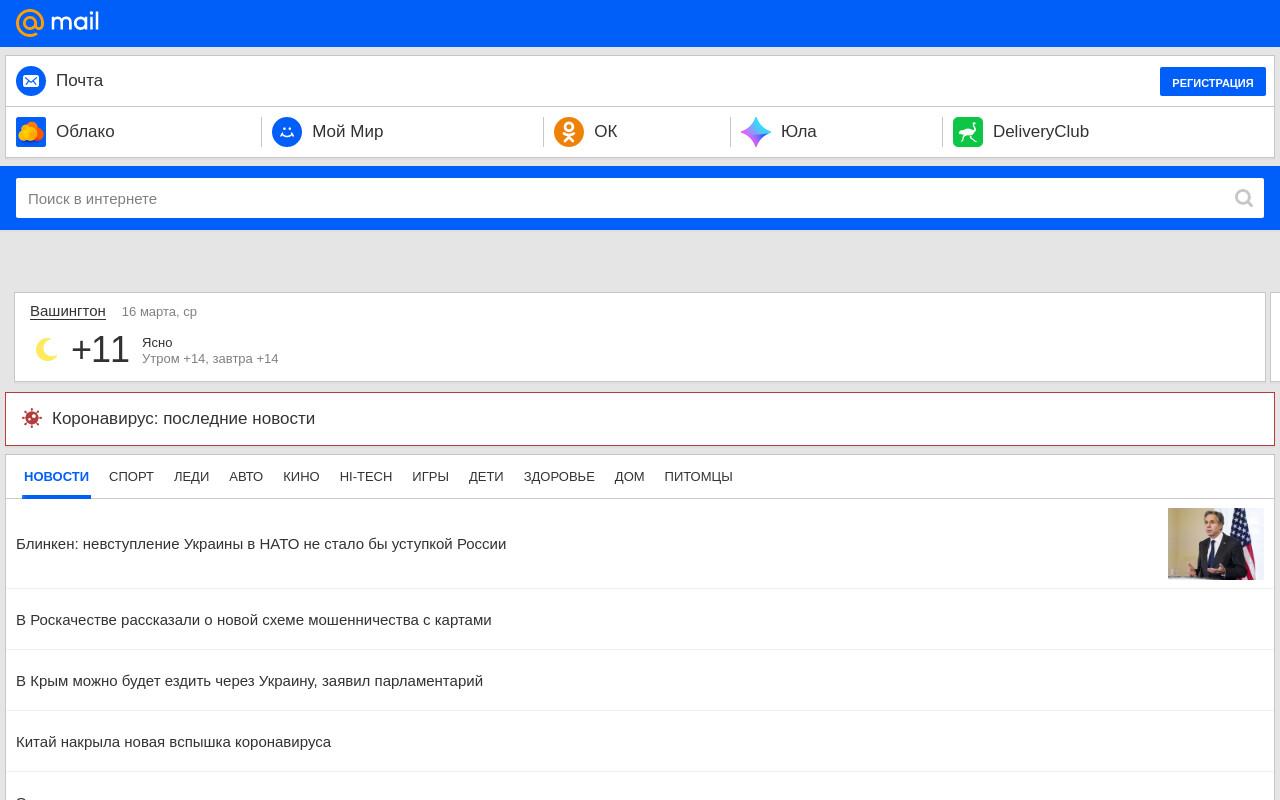Switch to the ПИТОМЦЫ tab
This screenshot has height=800, width=1280.
(698, 476)
